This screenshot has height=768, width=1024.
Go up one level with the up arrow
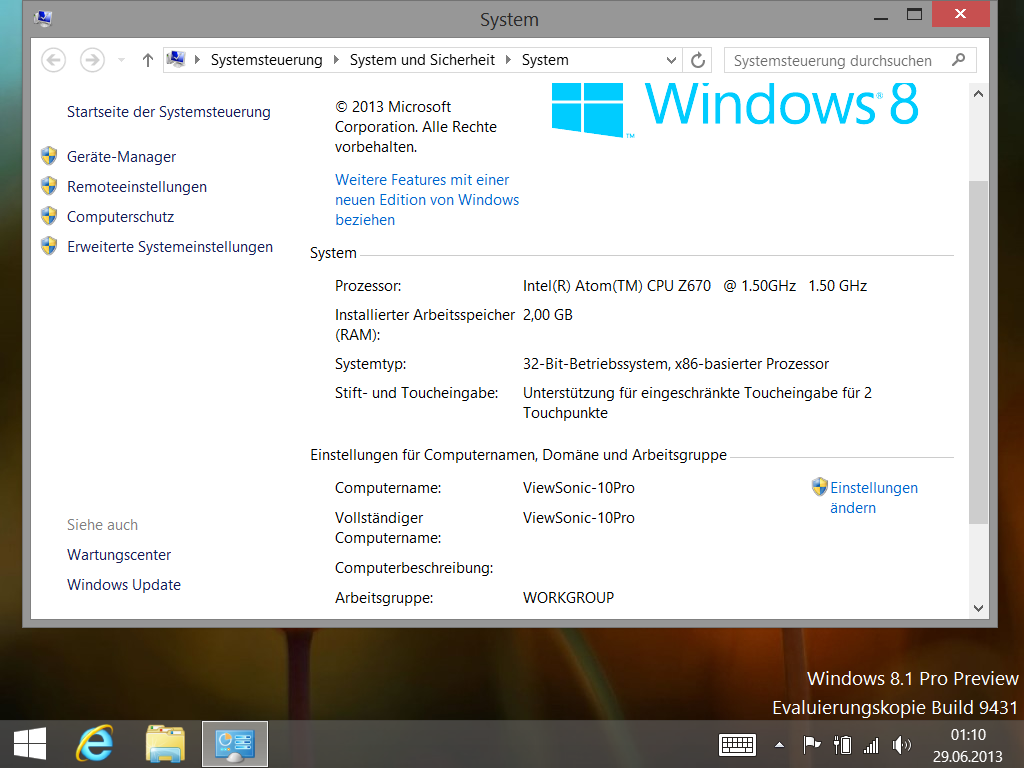148,60
